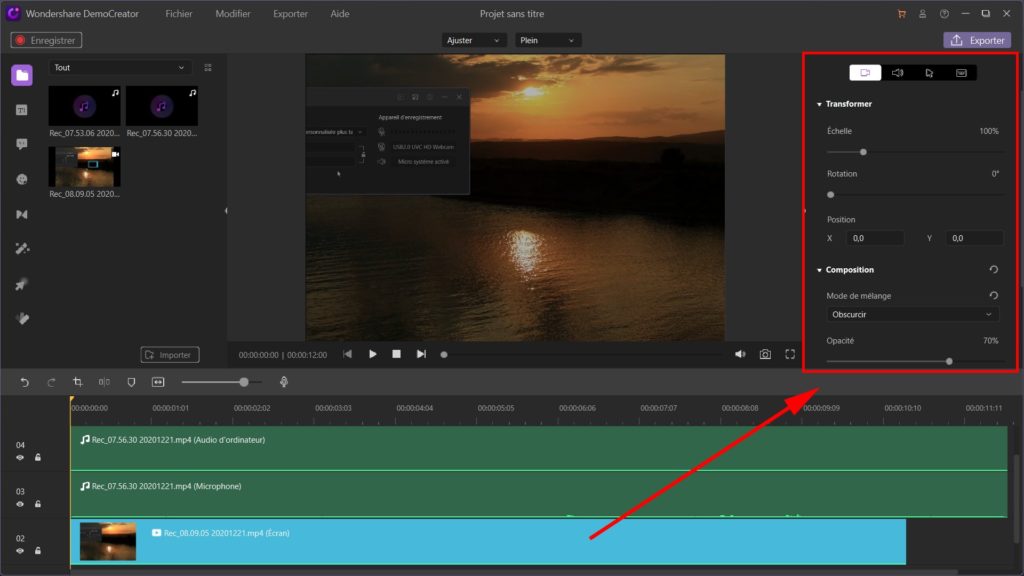Adjust the Rotation slider handle
The height and width of the screenshot is (576, 1024).
coord(831,195)
